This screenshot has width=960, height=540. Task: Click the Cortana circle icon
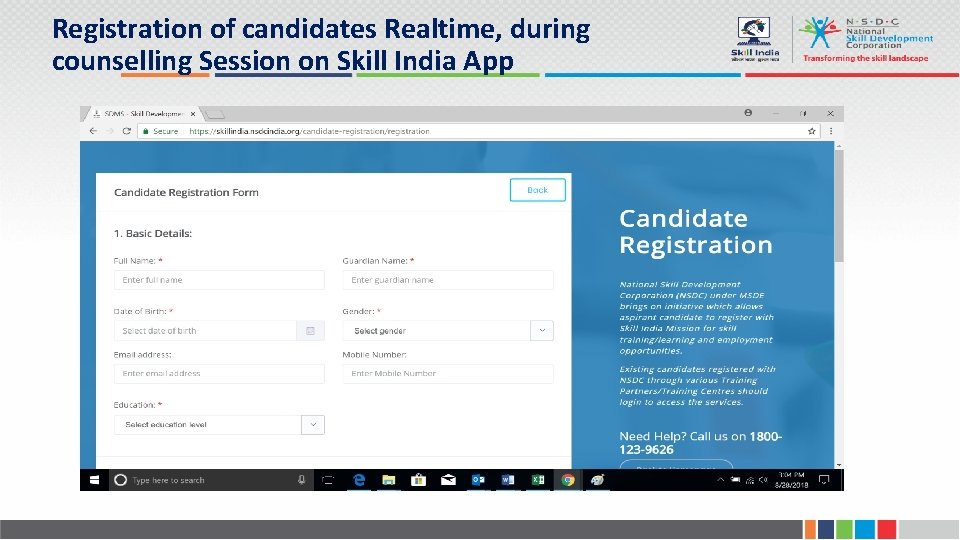121,480
